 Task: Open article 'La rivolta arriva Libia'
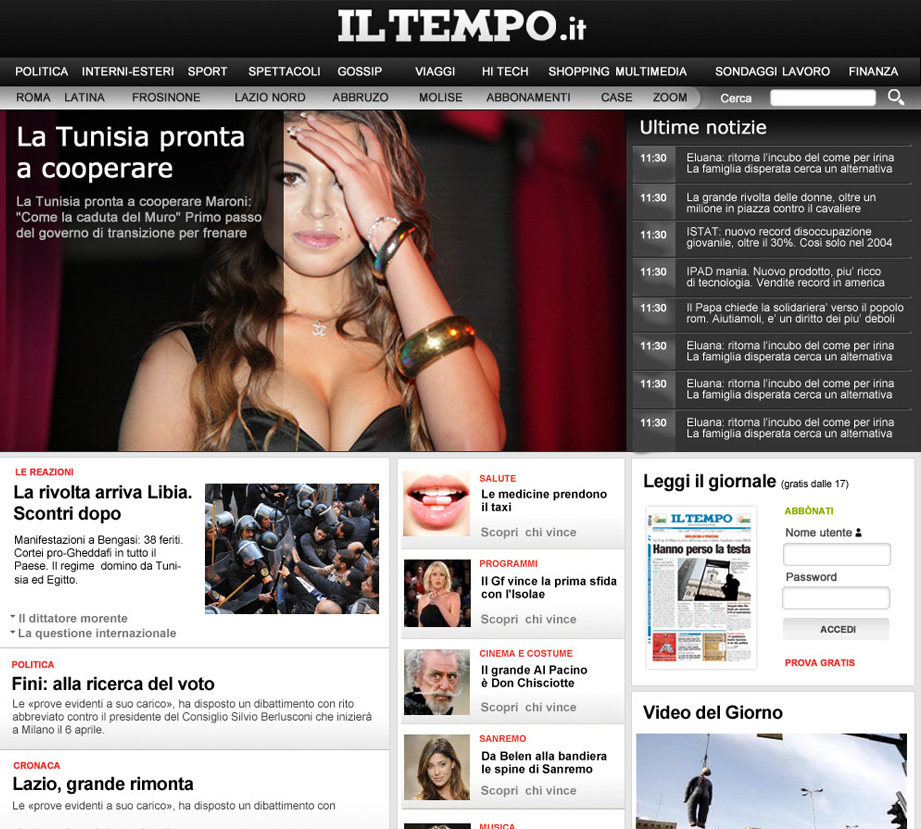103,502
